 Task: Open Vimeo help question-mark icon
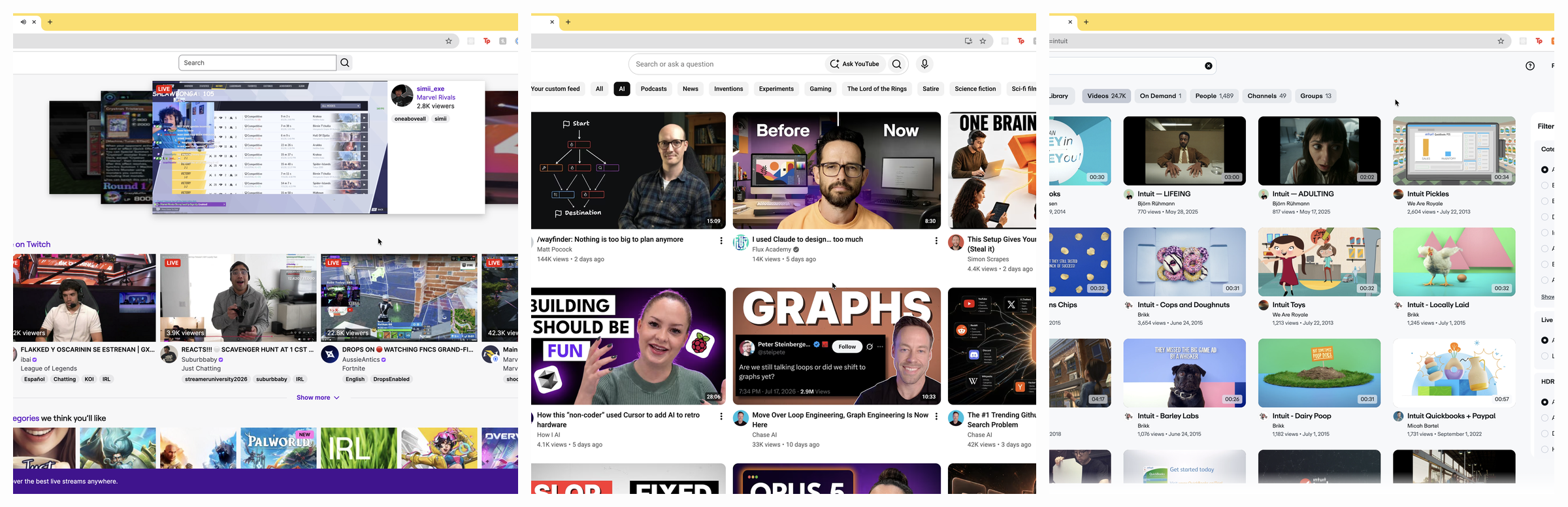point(1530,66)
